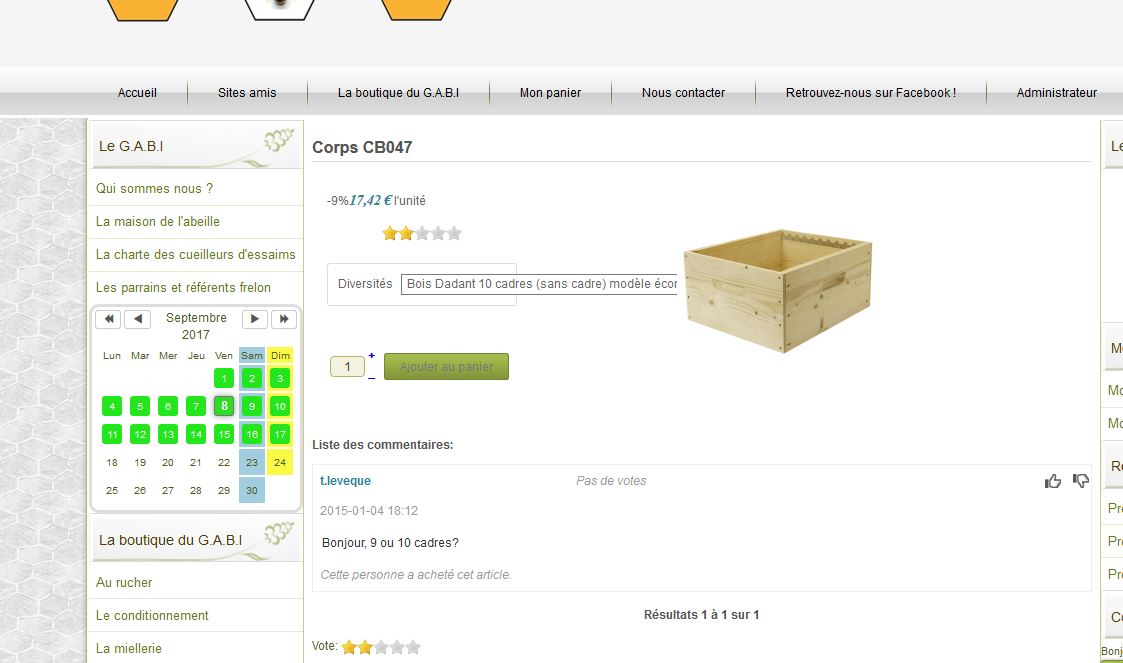
Task: Open the Corps CB047 product image
Action: pos(778,291)
